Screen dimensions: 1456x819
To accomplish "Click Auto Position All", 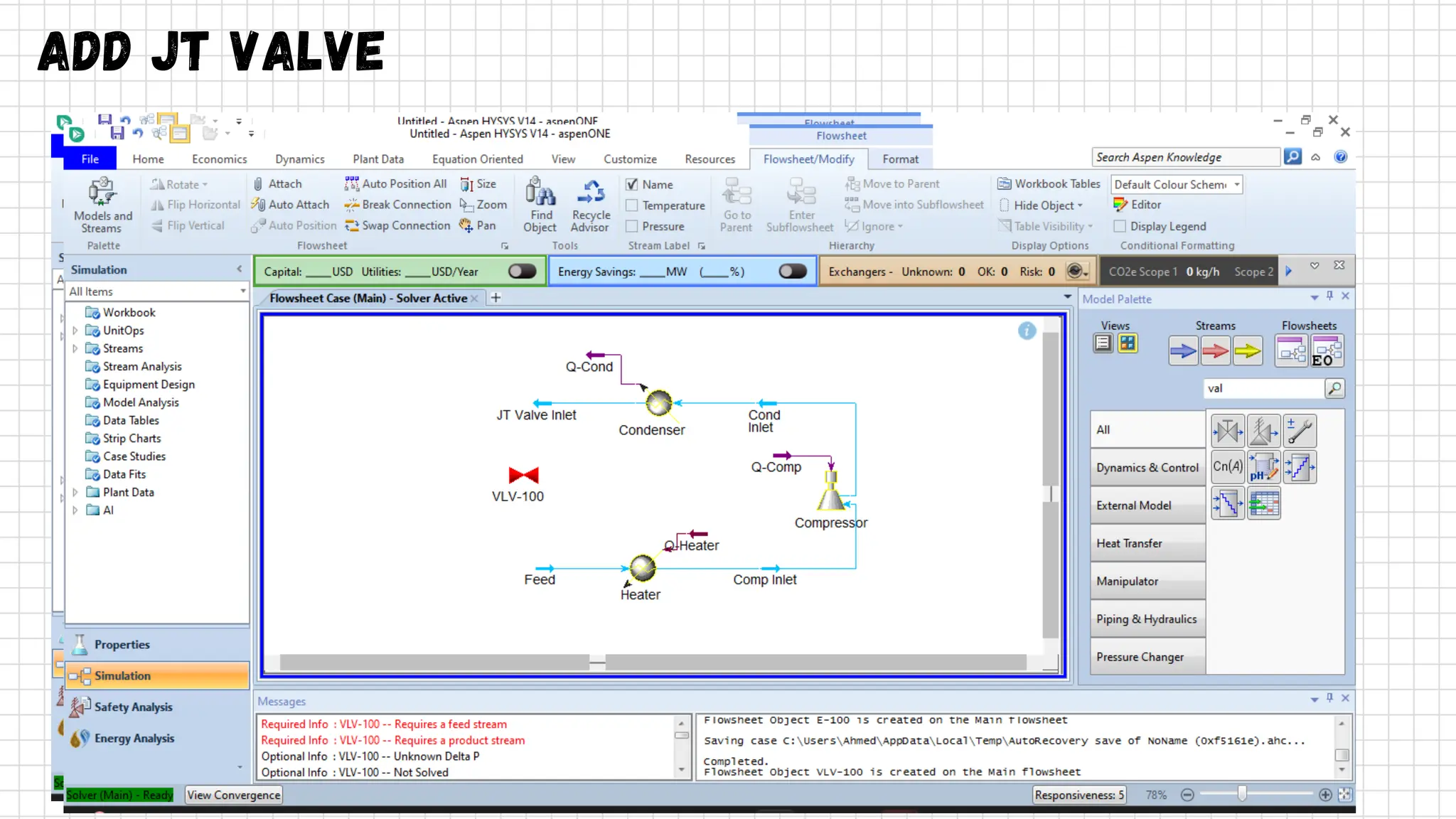I will 395,183.
